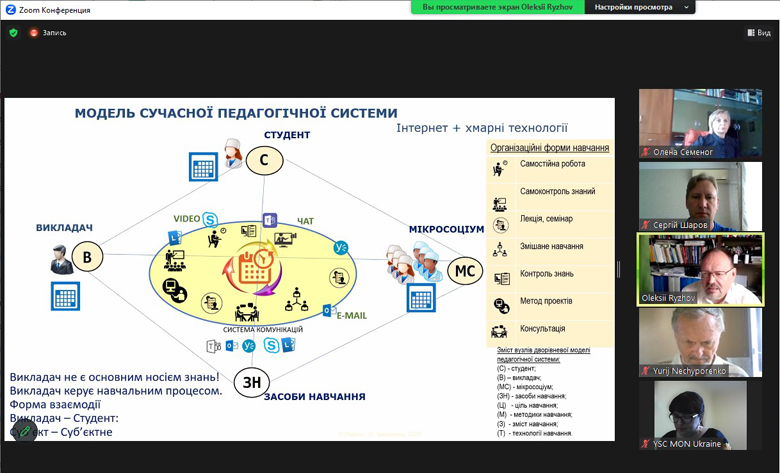Click Yammer icon in bottom app row
The image size is (780, 473).
tap(249, 346)
